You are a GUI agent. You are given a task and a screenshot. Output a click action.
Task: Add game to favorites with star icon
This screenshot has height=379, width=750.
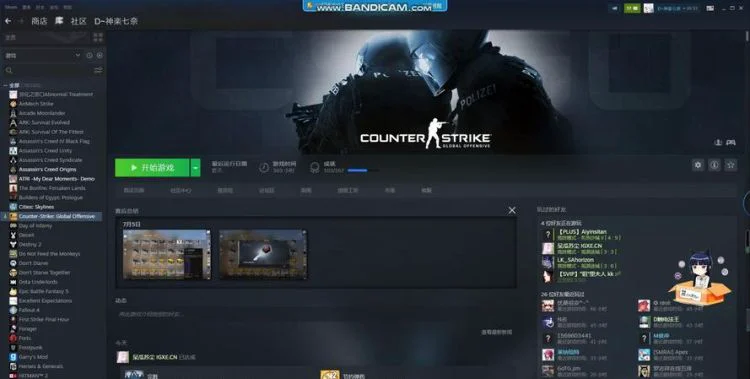tap(730, 165)
